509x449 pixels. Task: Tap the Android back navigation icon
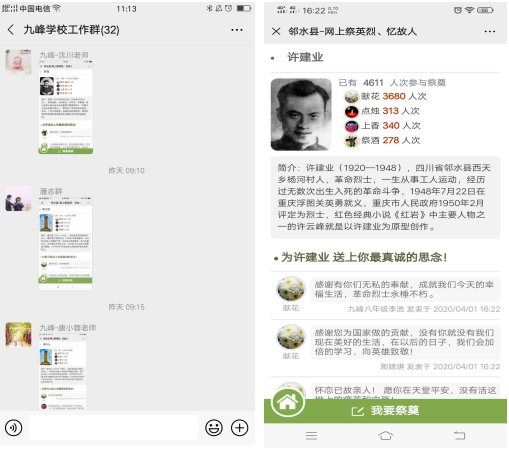[x=460, y=435]
